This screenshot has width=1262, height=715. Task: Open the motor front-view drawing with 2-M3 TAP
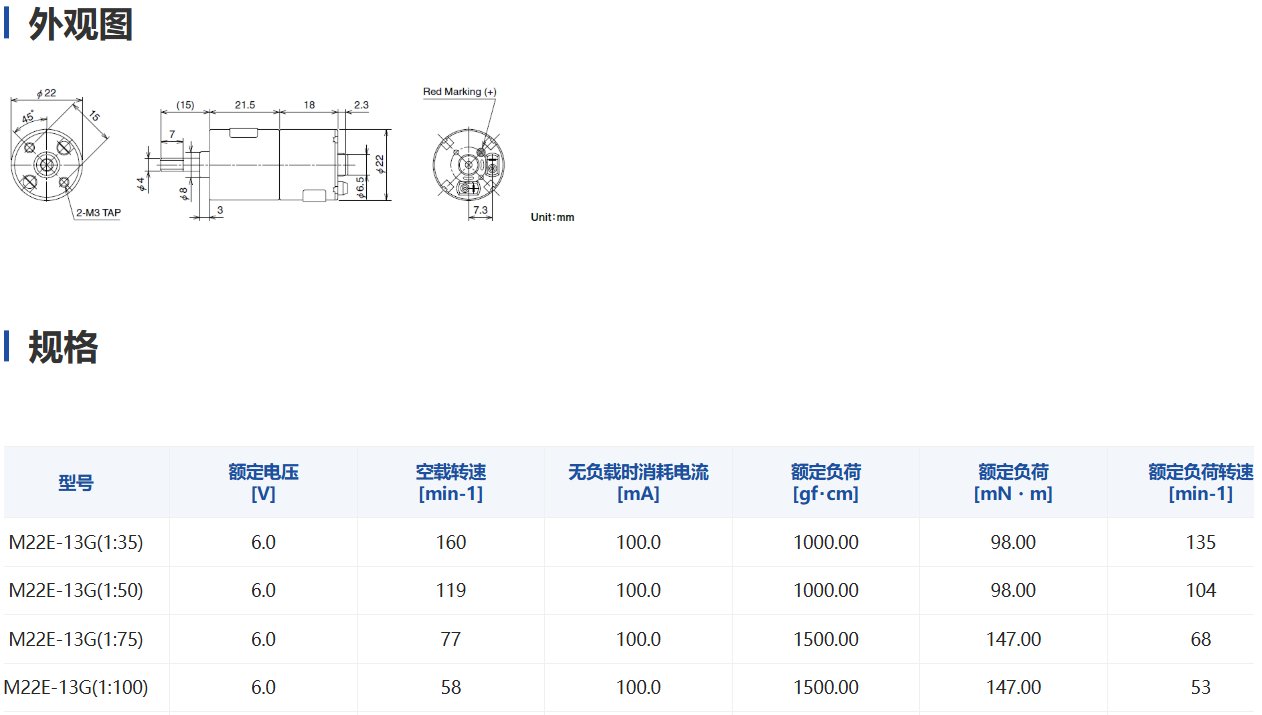[x=65, y=153]
